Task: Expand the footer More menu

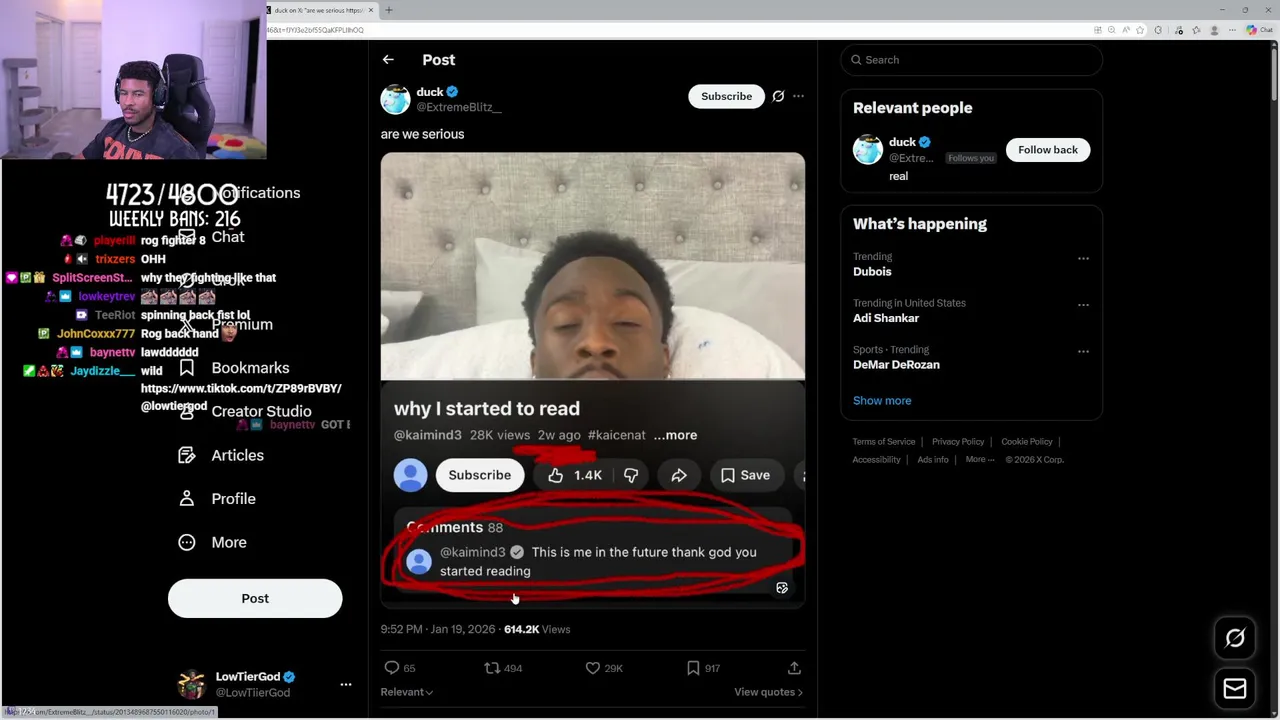Action: click(980, 460)
